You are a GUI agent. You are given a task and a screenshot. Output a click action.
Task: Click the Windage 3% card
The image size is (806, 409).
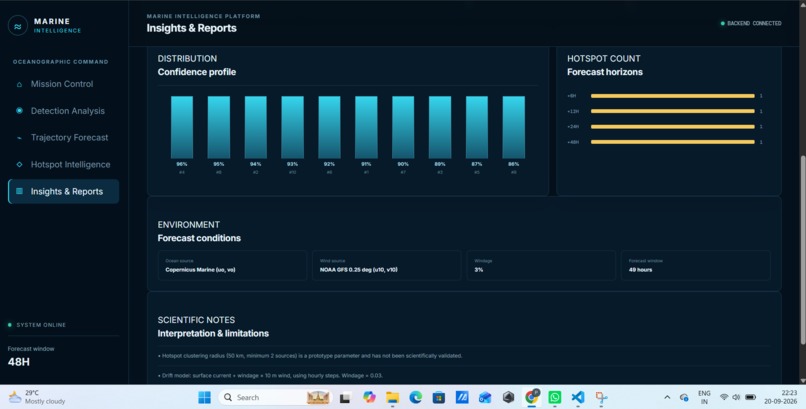pos(541,265)
